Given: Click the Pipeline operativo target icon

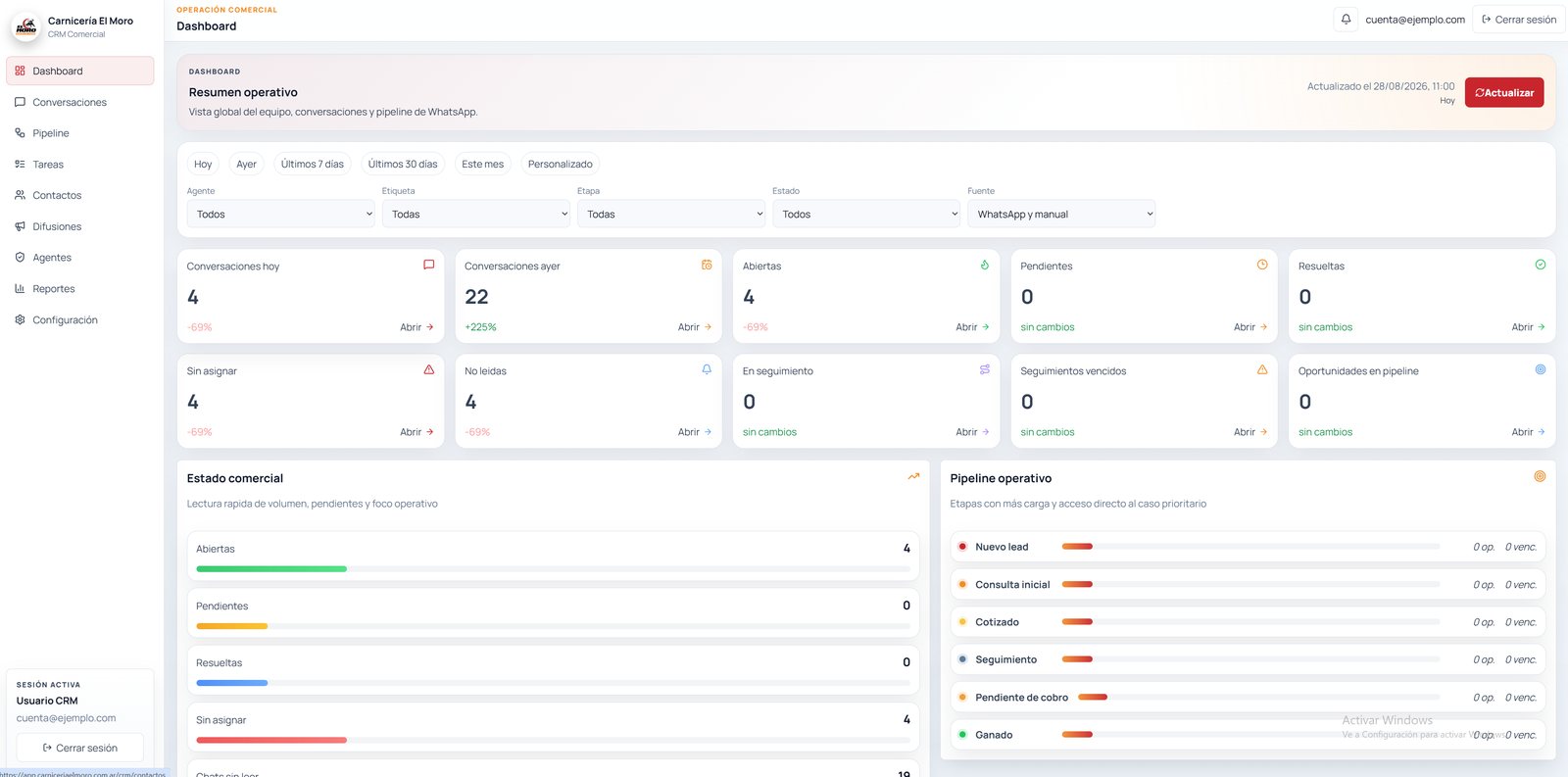Looking at the screenshot, I should point(1540,476).
